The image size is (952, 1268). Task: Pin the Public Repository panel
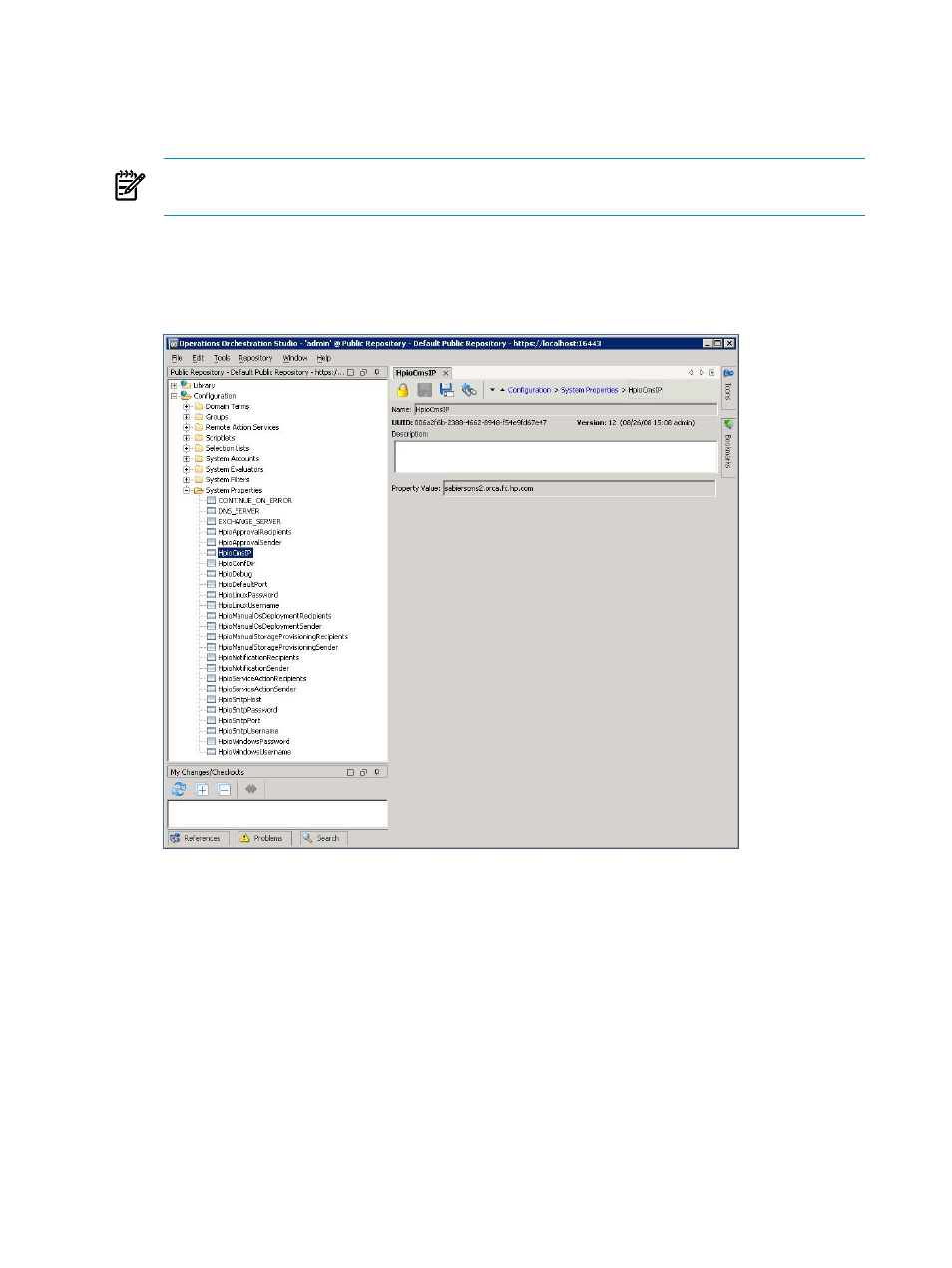pos(377,373)
